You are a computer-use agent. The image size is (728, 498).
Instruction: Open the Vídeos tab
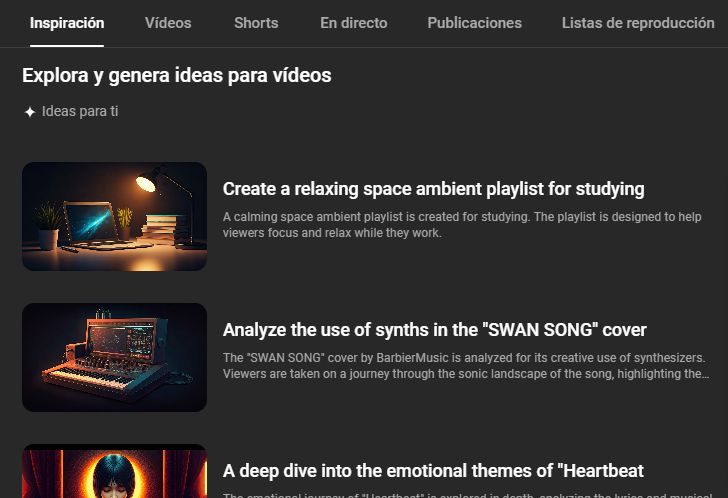click(x=168, y=23)
